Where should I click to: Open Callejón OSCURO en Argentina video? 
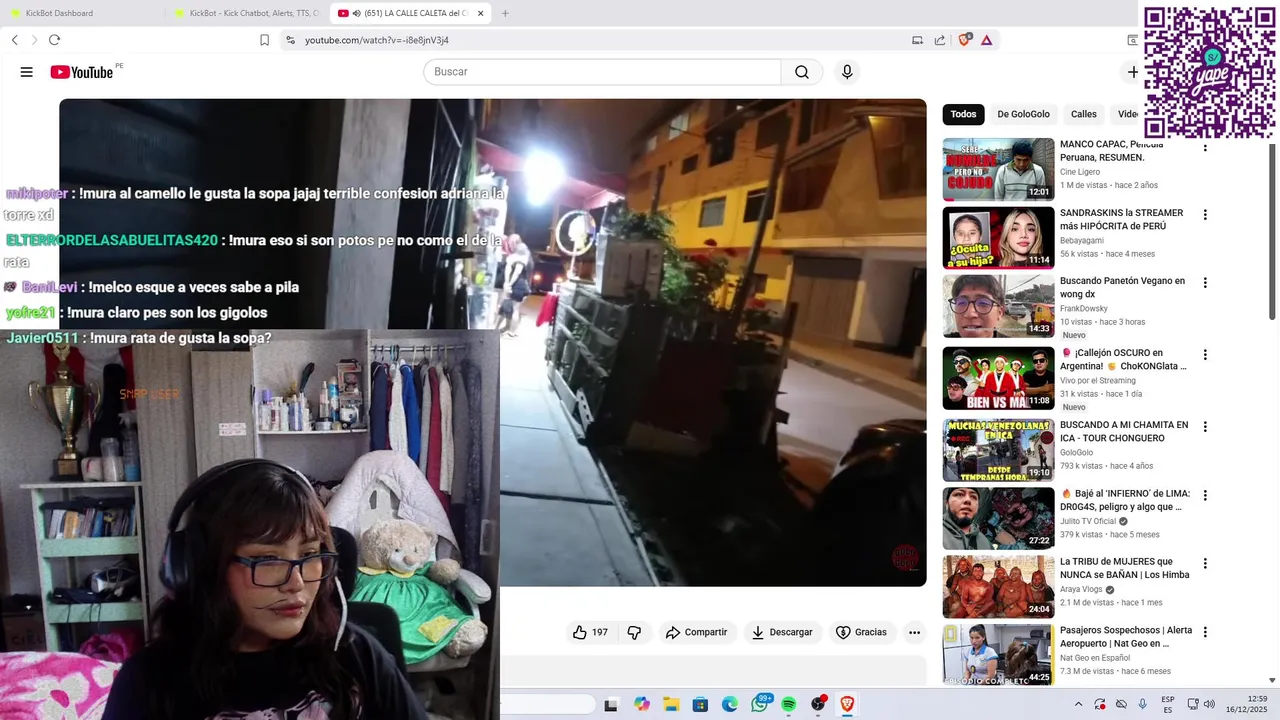point(998,378)
